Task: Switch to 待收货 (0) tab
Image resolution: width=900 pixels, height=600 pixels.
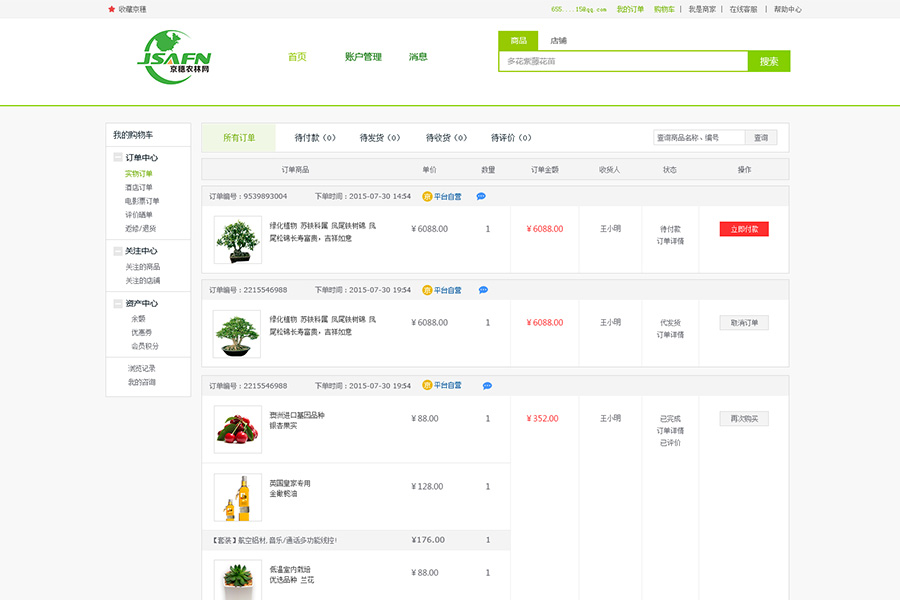Action: point(446,138)
